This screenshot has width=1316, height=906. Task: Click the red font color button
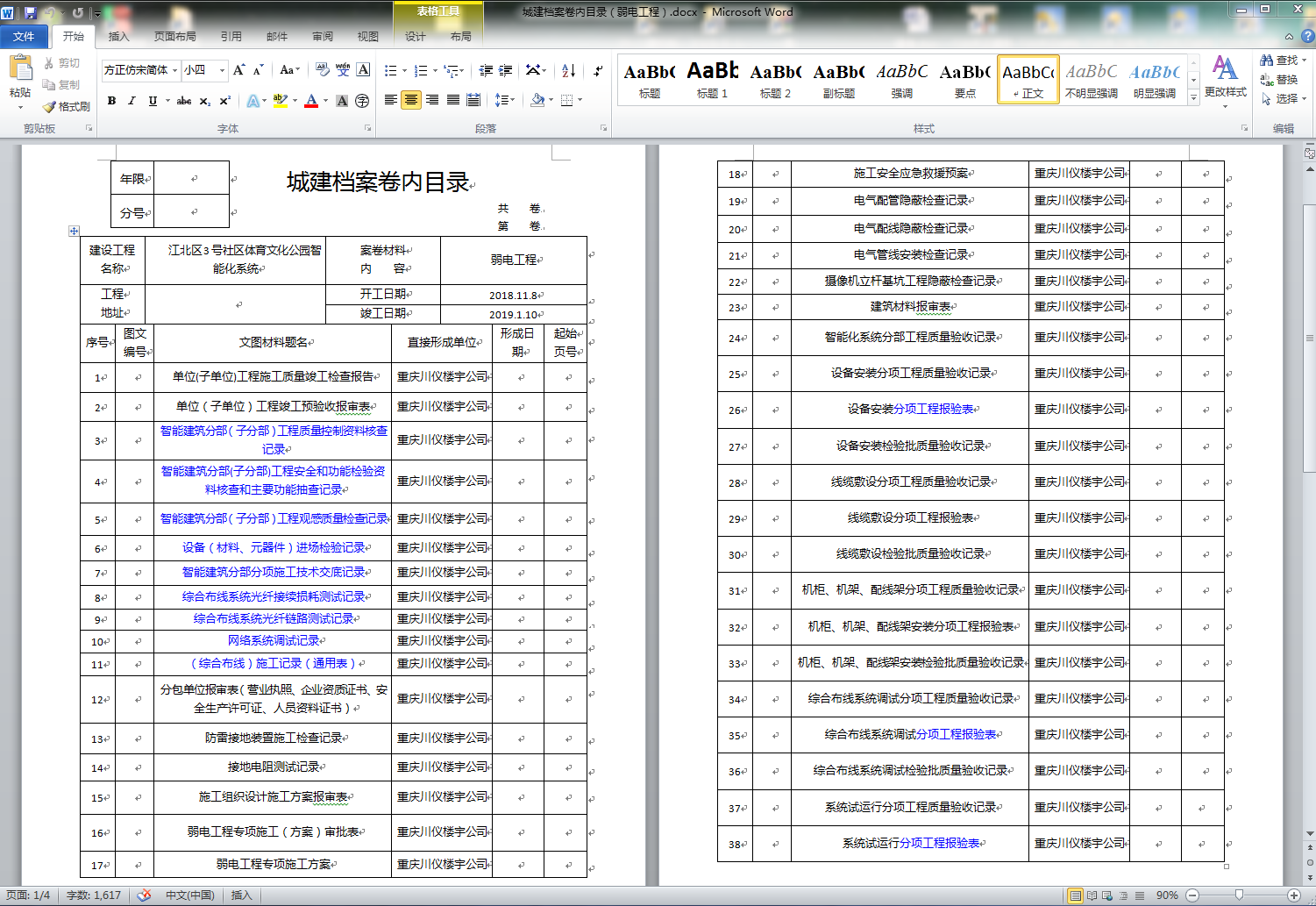click(x=311, y=101)
